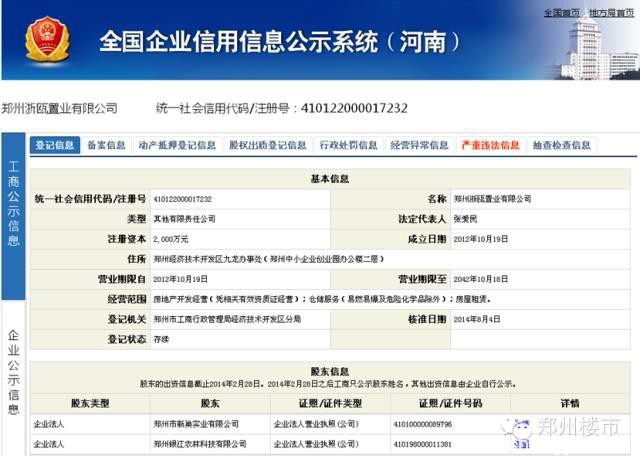This screenshot has width=640, height=459.
Task: Switch to the 股权出质登记信息 tab
Action: pos(268,145)
